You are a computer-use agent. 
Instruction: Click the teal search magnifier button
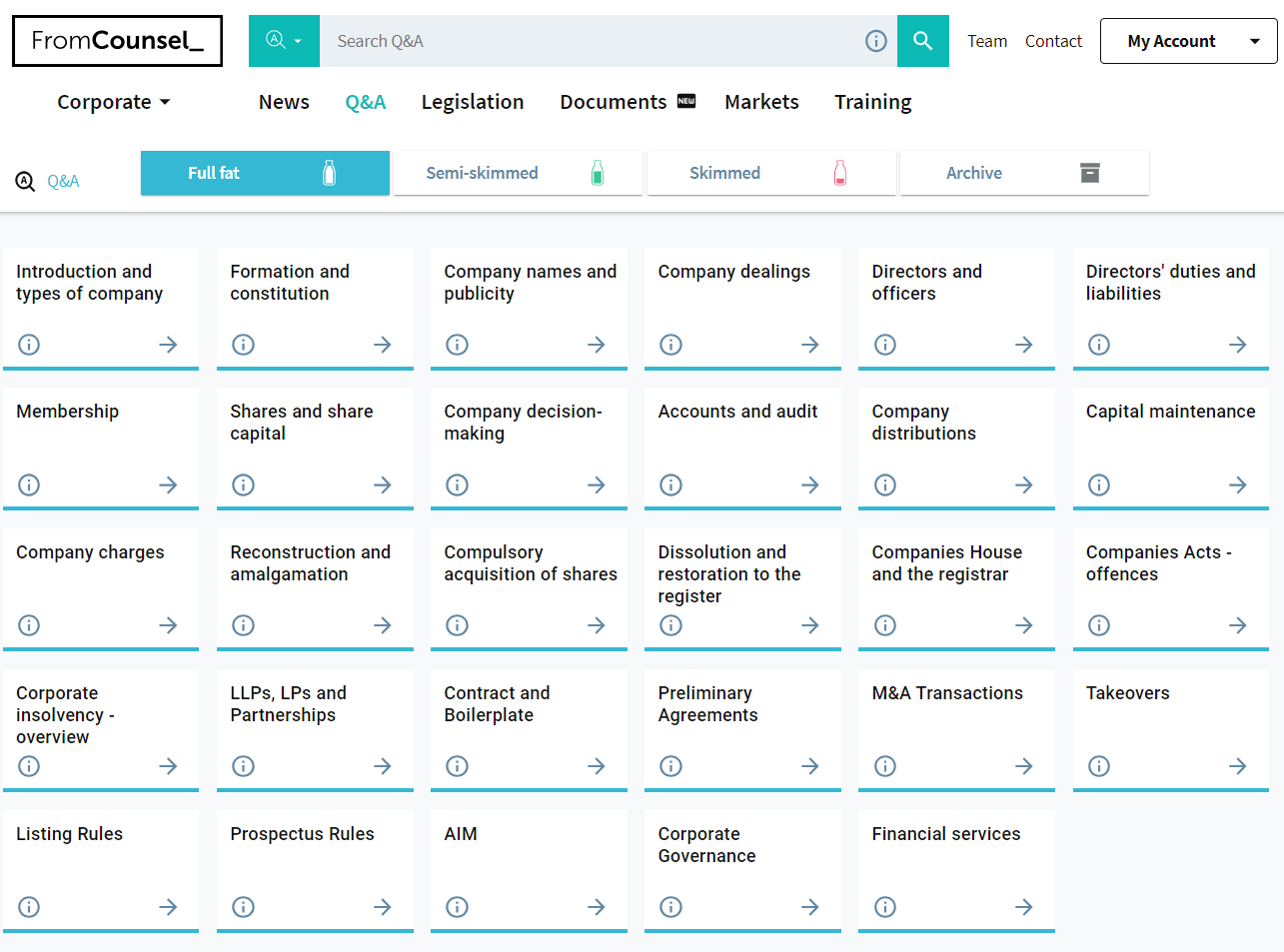(922, 41)
